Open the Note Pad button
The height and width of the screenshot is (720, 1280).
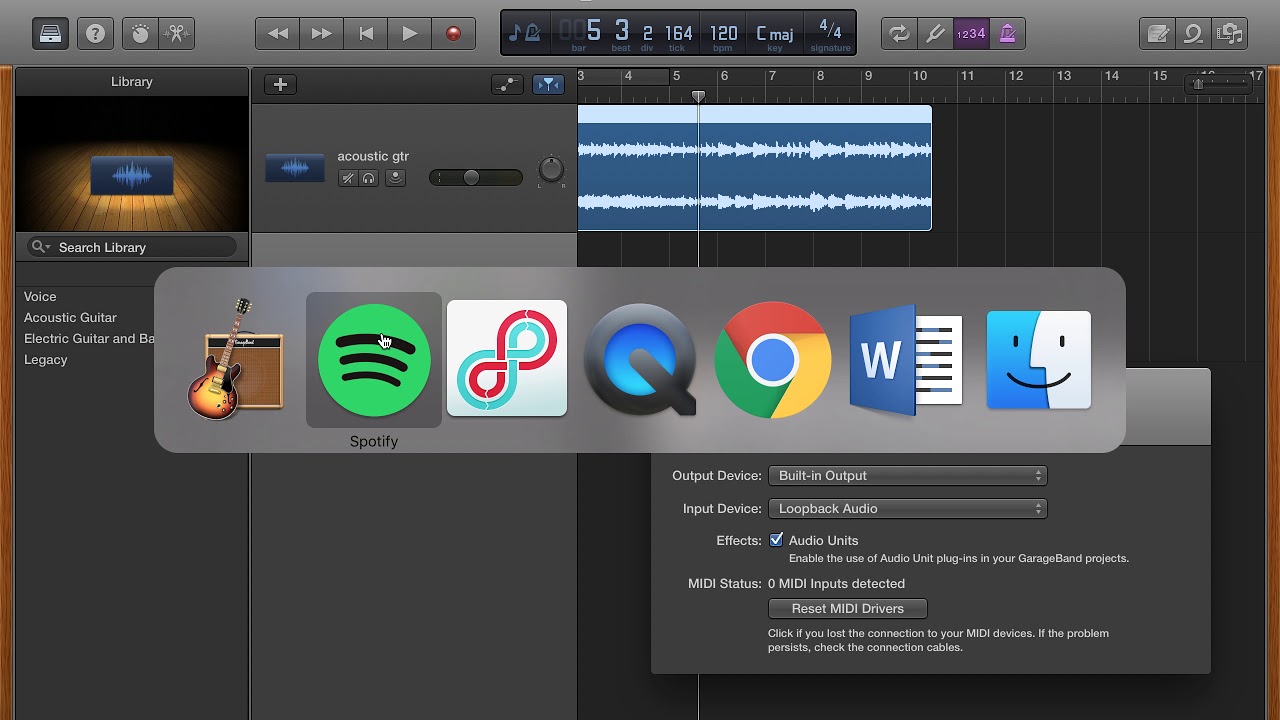(1158, 33)
